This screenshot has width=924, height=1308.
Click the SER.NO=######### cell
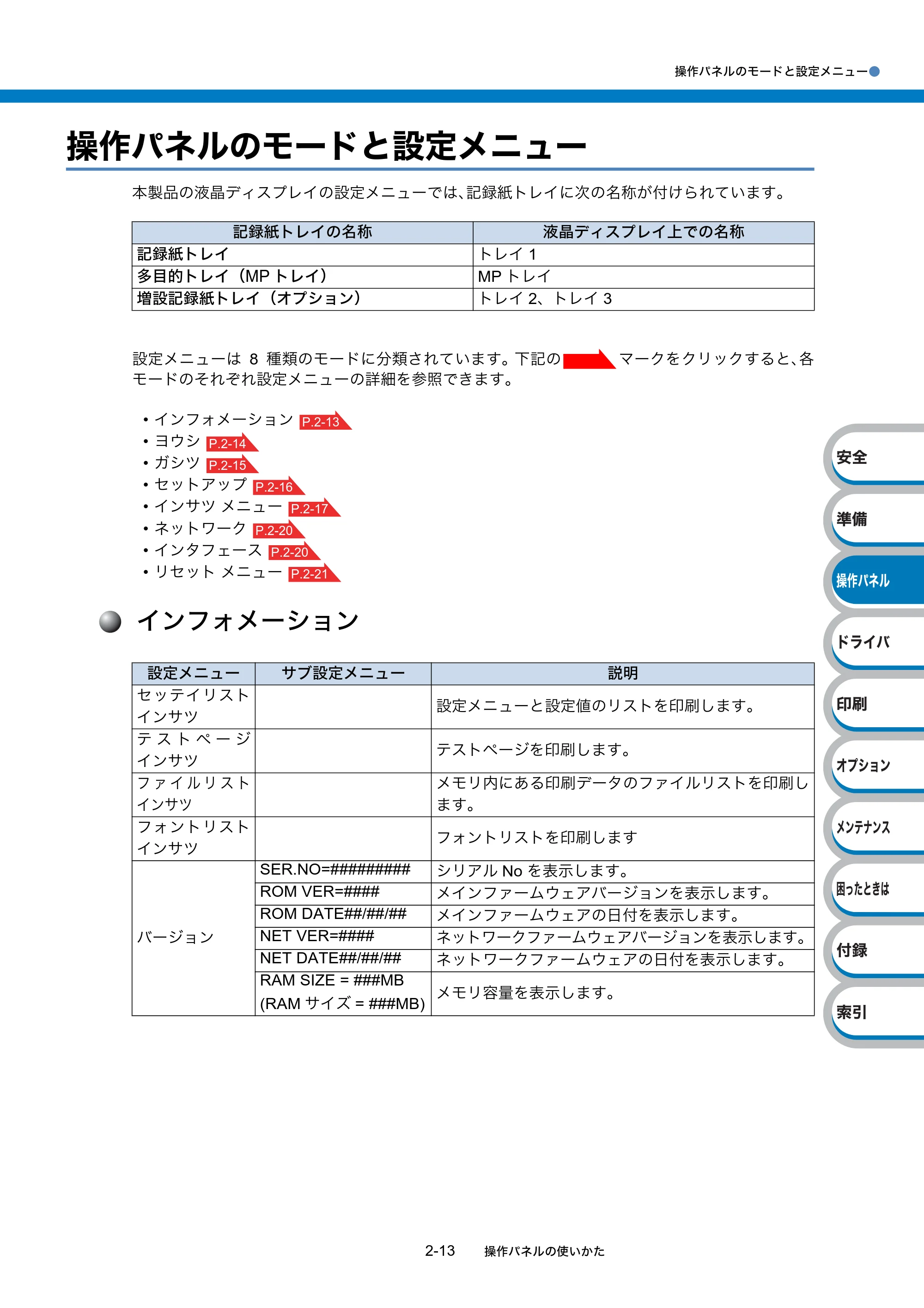coord(343,872)
